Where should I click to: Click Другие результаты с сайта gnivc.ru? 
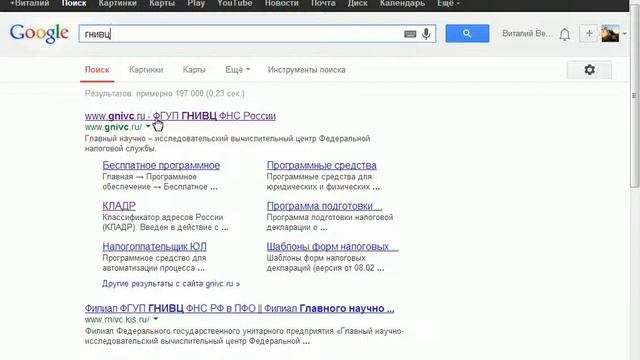tap(171, 284)
